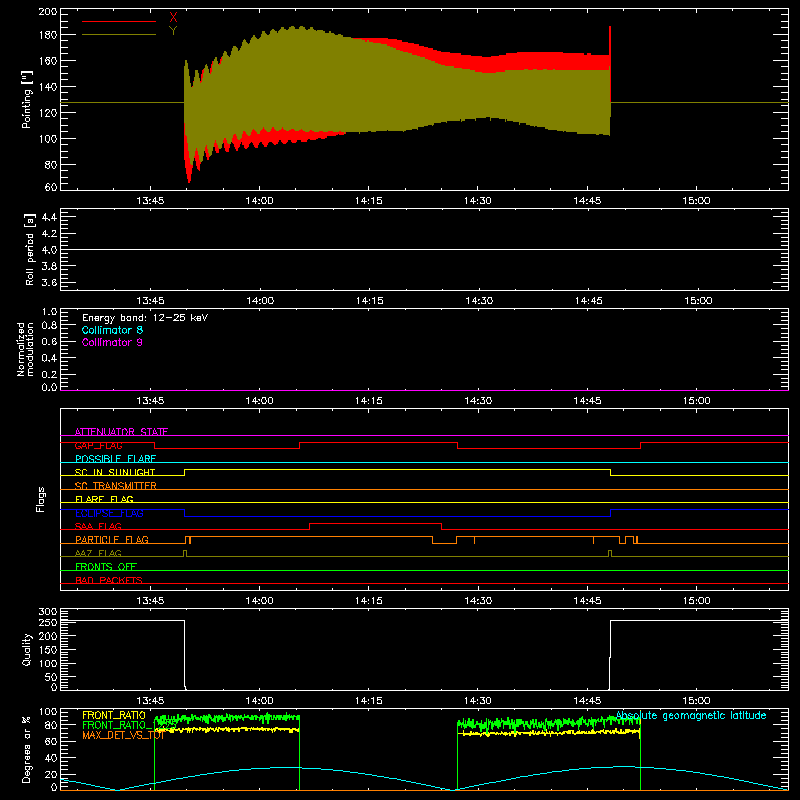Click the SC_IN_SUNLIGHT flag label
This screenshot has height=800, width=800.
pos(115,472)
